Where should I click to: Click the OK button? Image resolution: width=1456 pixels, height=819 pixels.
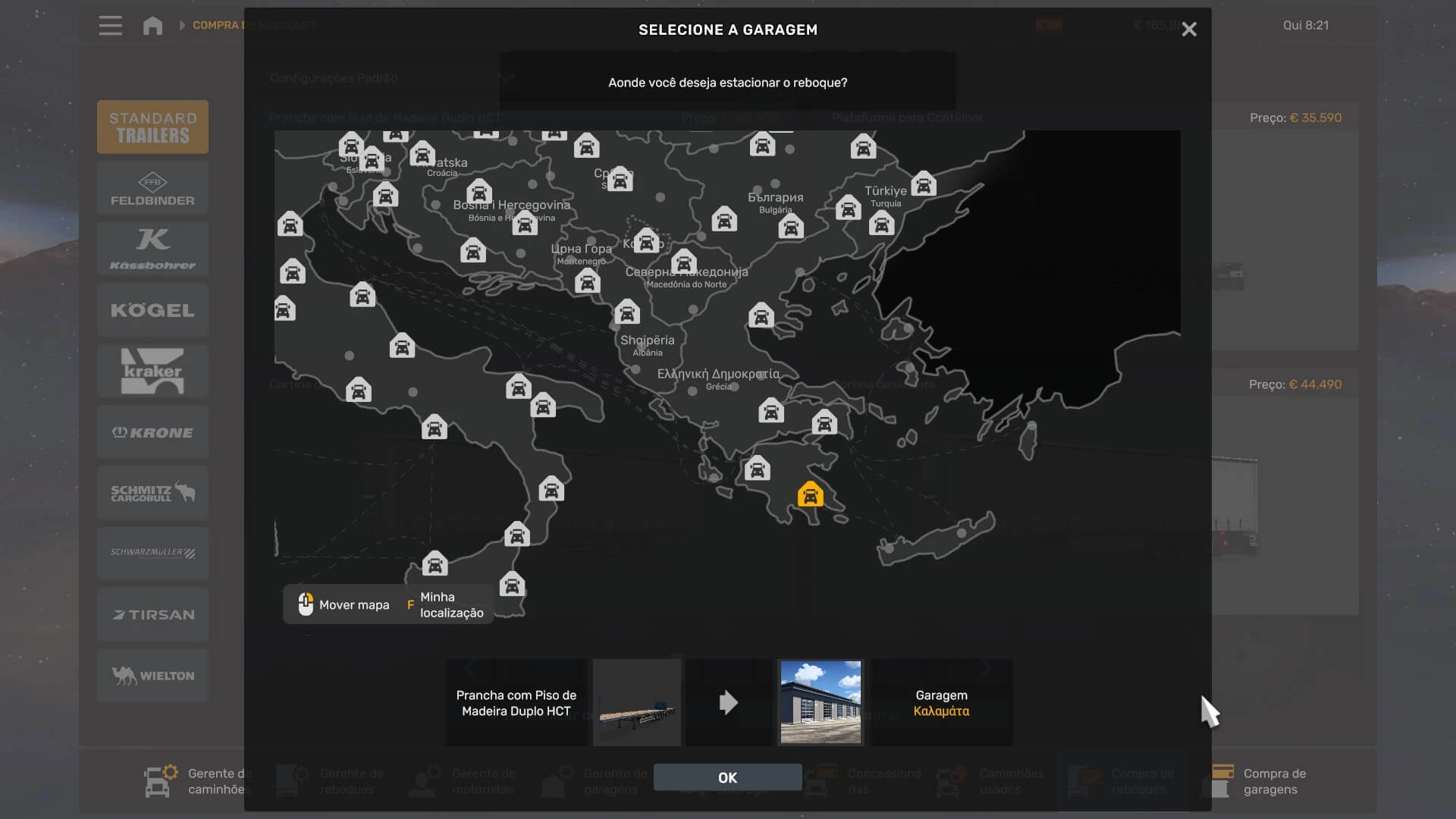coord(727,777)
